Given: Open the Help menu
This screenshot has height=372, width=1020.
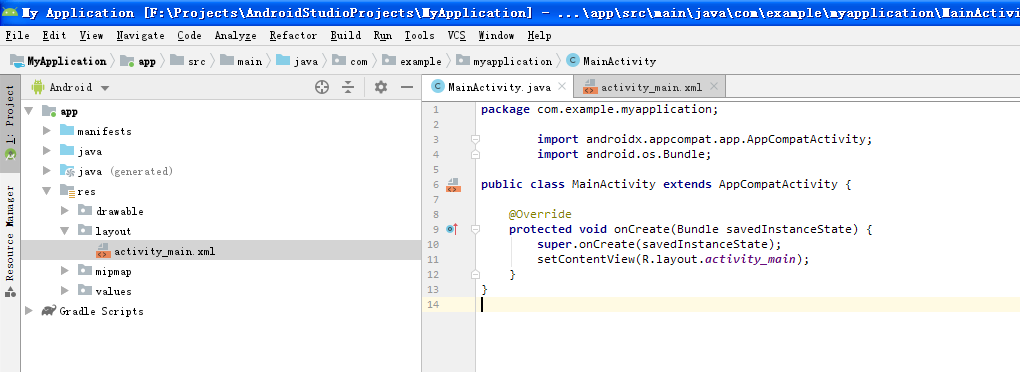Looking at the screenshot, I should tap(539, 36).
